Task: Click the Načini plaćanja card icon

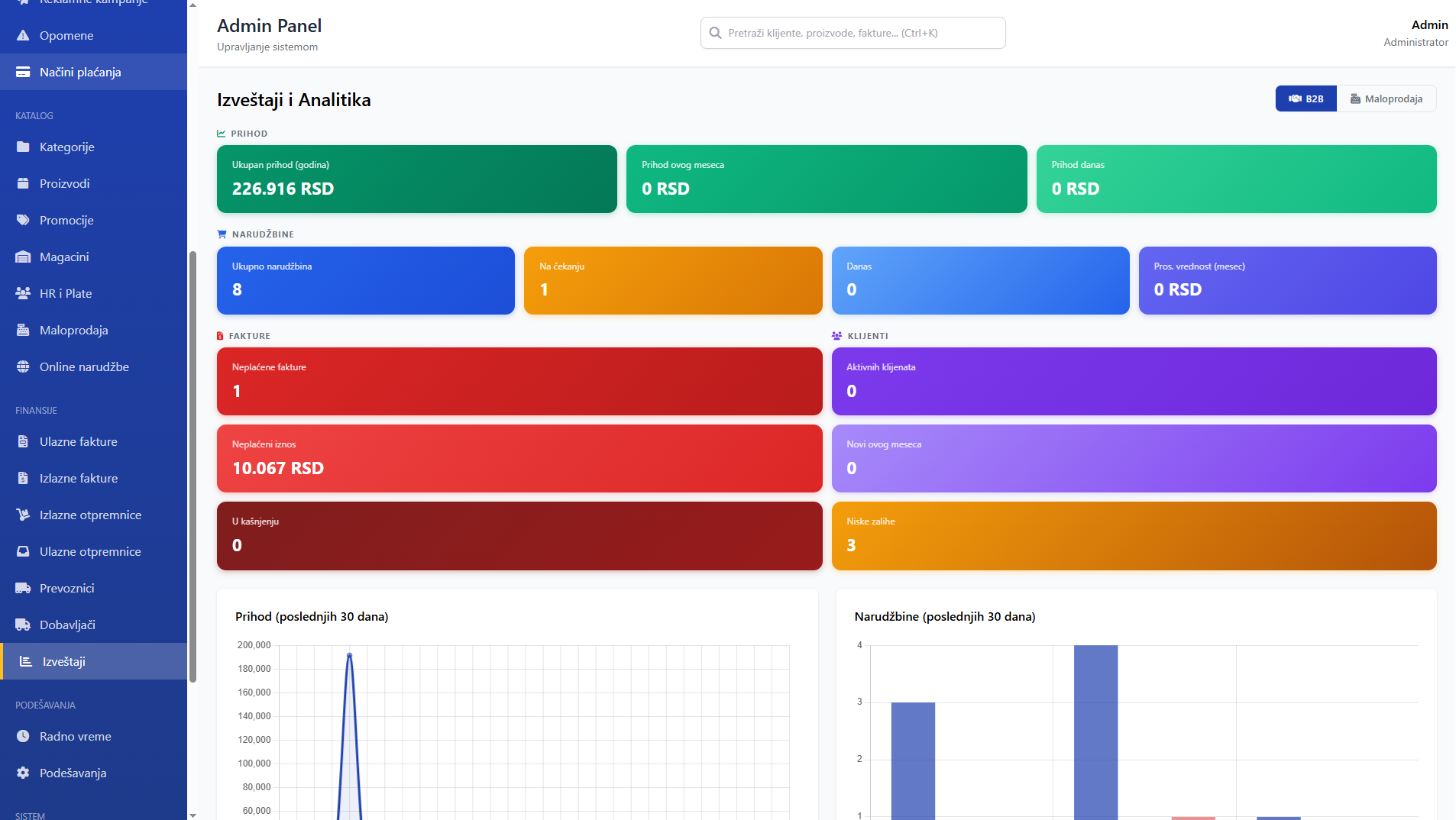Action: [23, 72]
